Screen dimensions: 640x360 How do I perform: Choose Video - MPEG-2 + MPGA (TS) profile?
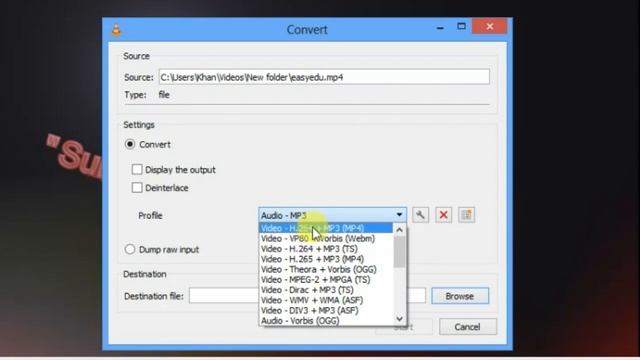[326, 280]
